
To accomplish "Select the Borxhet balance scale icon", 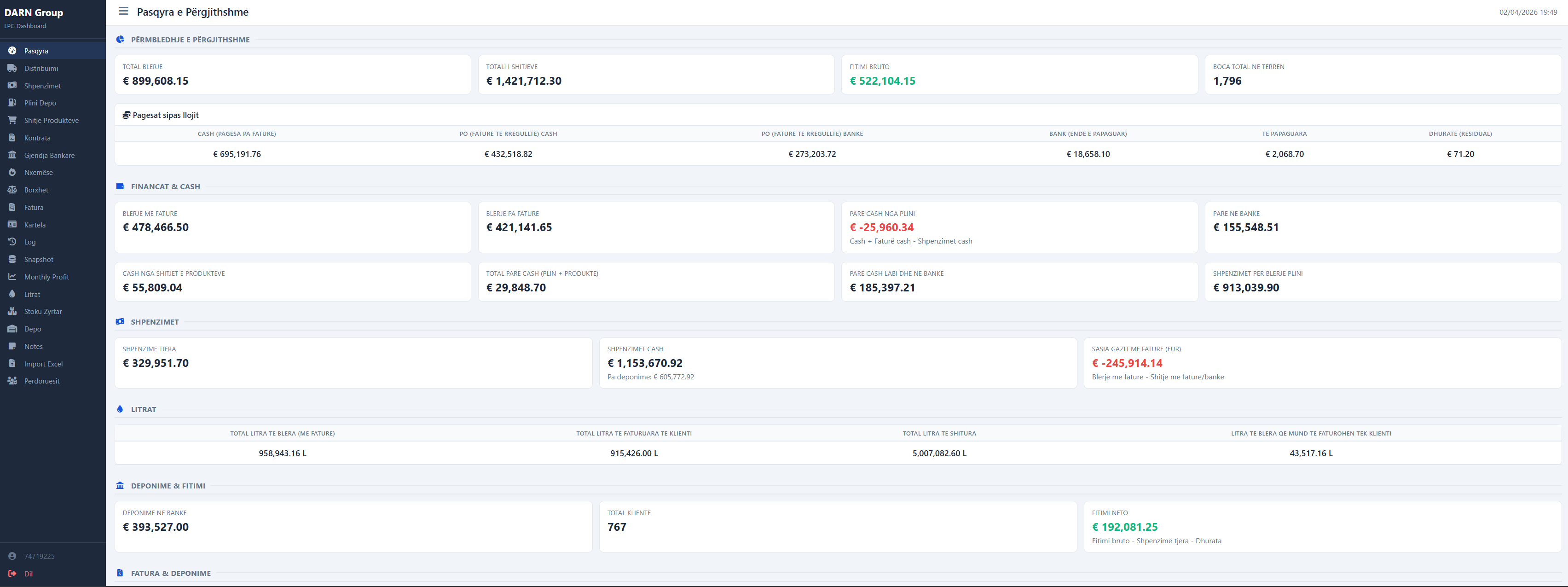I will pyautogui.click(x=13, y=189).
